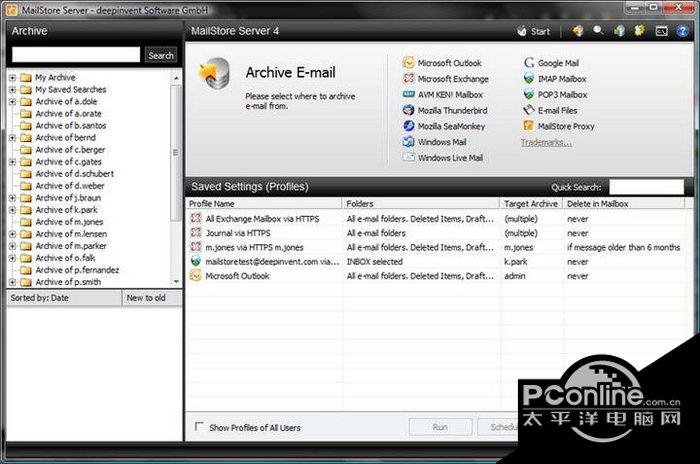
Task: Expand Archive of o.falk node
Action: pos(12,258)
